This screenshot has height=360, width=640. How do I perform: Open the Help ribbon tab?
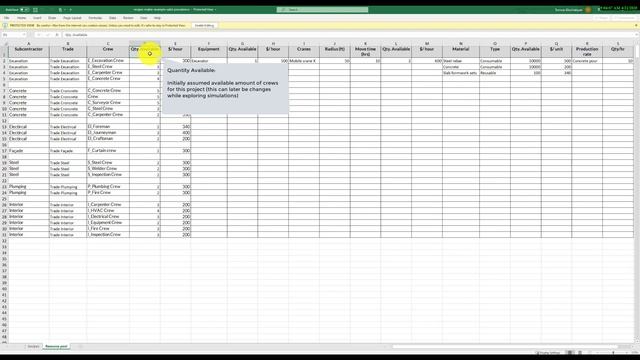pyautogui.click(x=157, y=18)
